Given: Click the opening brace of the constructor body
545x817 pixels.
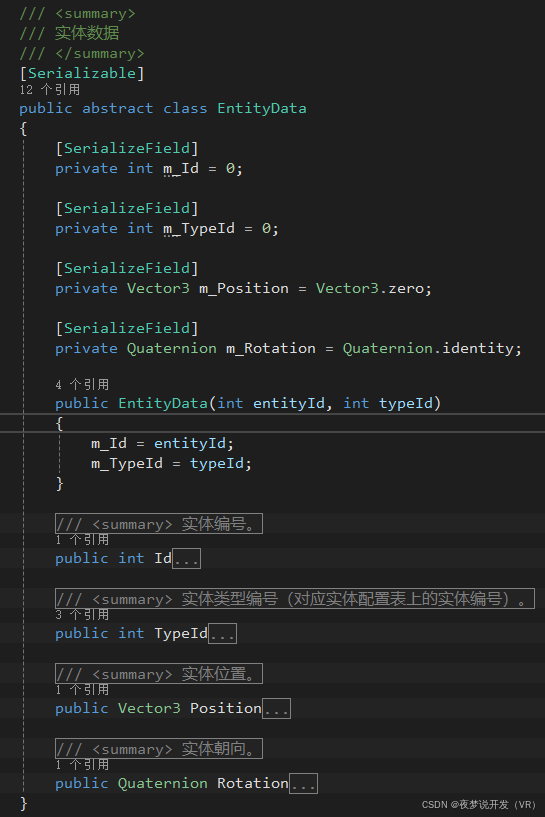Looking at the screenshot, I should (59, 423).
